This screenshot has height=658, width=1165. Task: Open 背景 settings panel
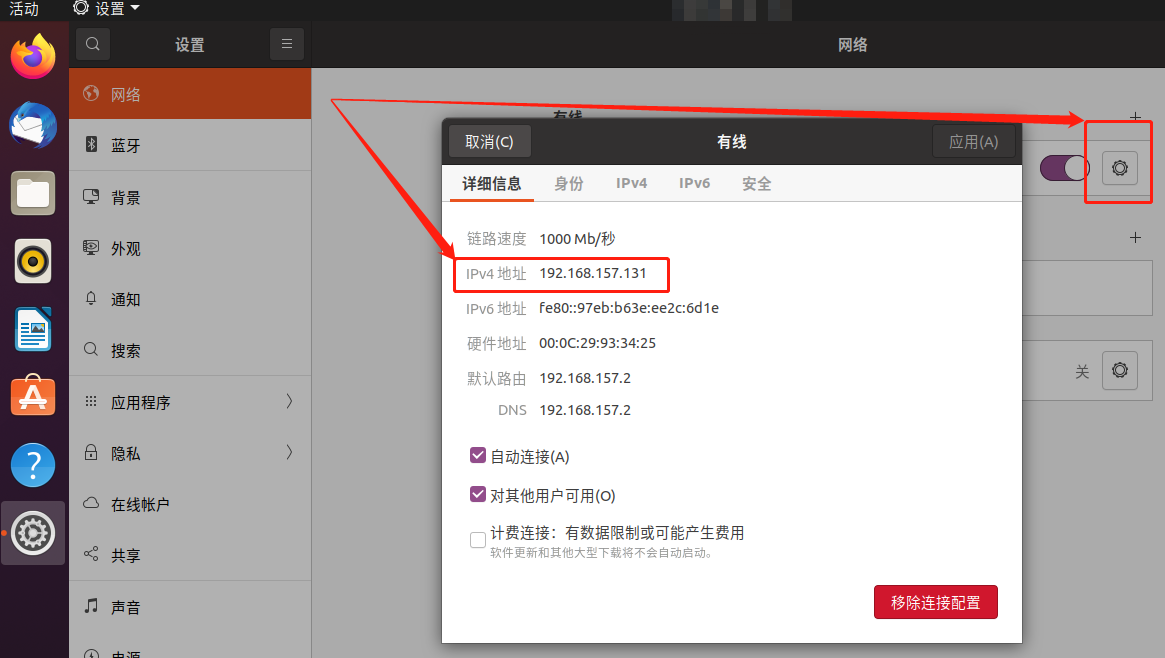(x=190, y=197)
